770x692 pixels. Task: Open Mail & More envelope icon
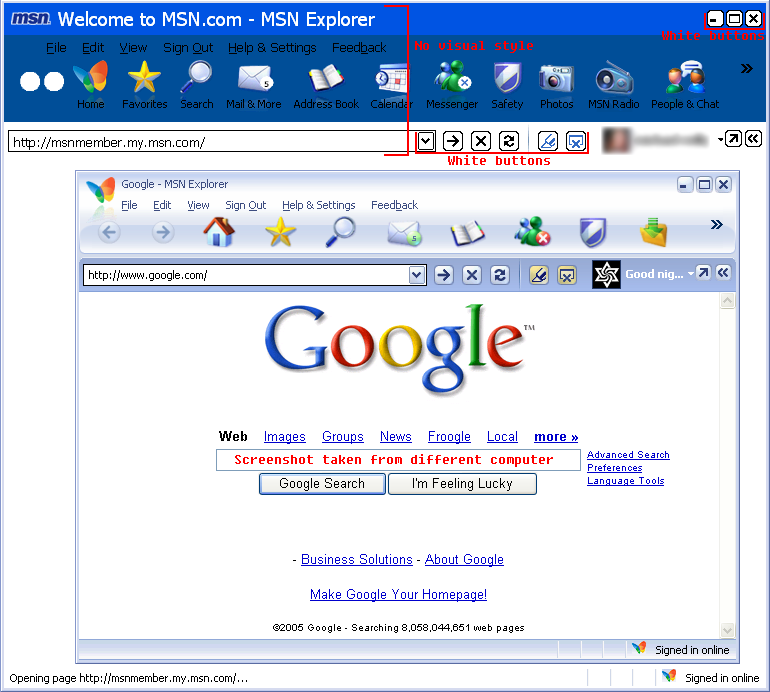tap(254, 84)
